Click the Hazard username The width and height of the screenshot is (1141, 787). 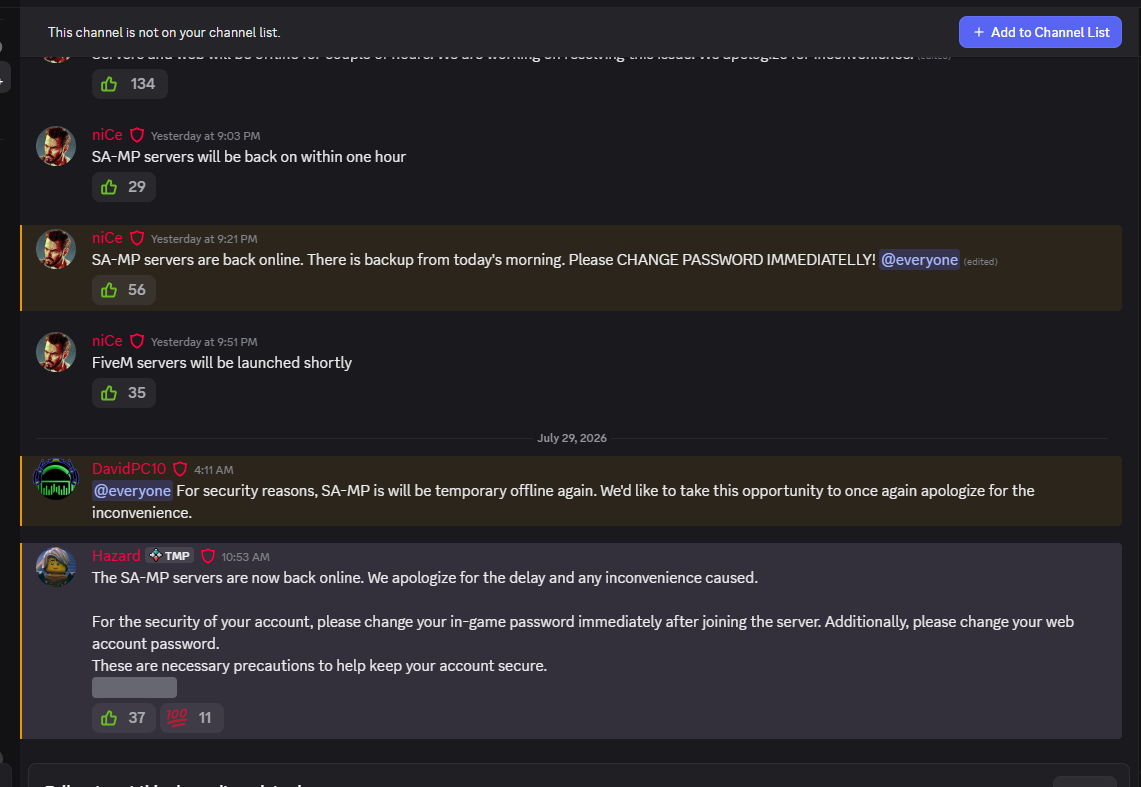pyautogui.click(x=116, y=556)
